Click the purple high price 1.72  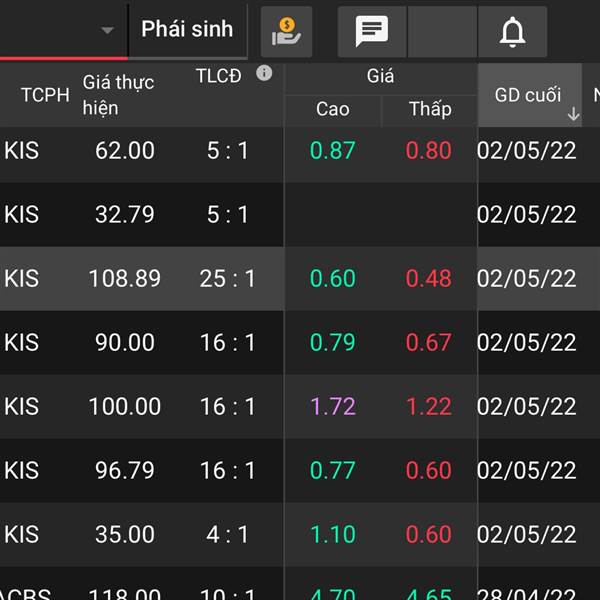(x=332, y=407)
